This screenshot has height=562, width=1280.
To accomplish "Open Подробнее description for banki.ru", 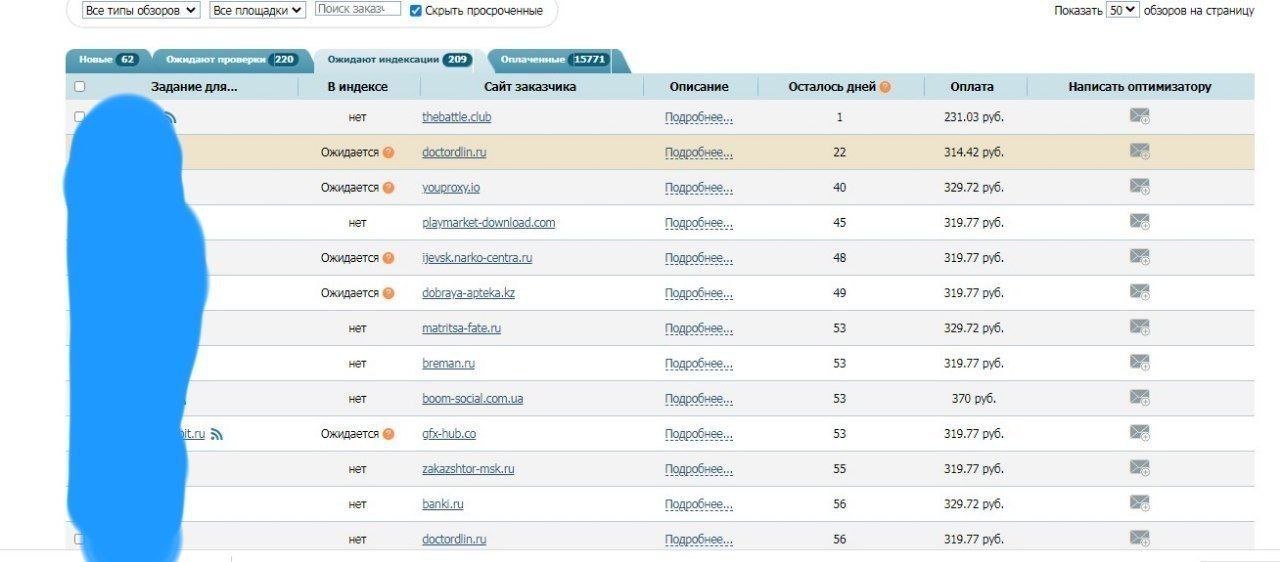I will tap(699, 504).
